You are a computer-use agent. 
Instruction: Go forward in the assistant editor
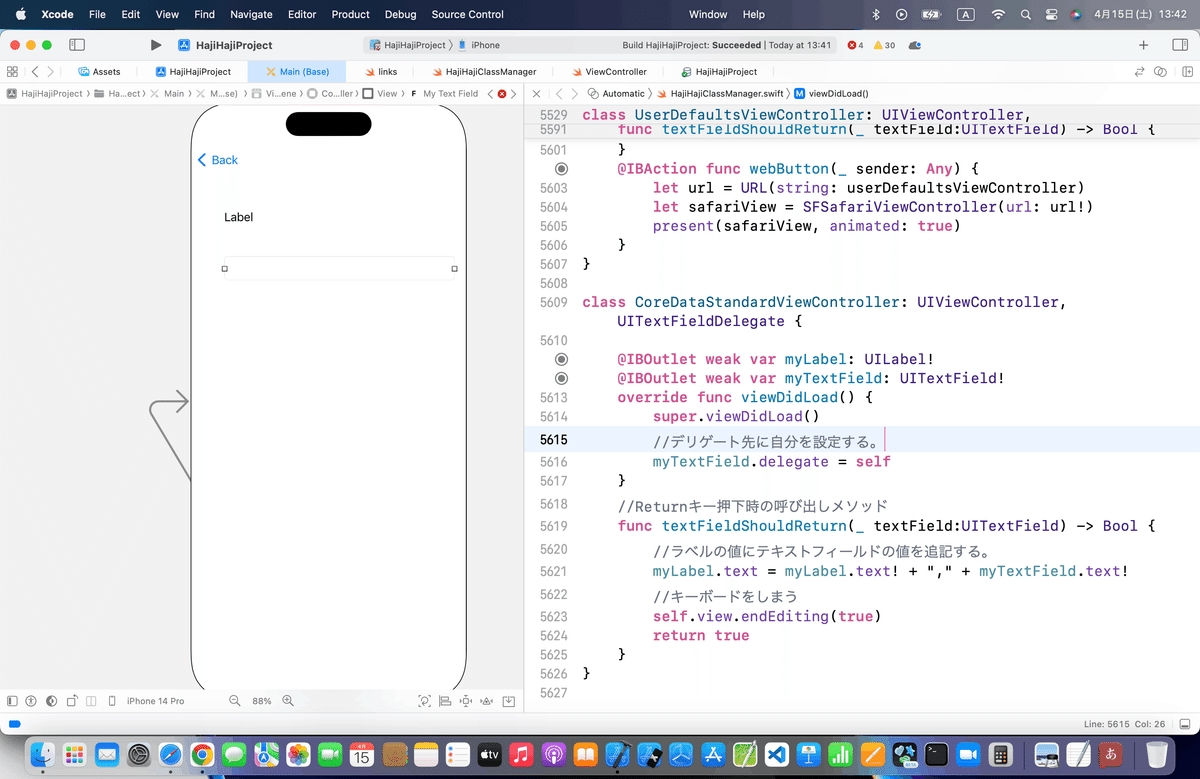[574, 94]
